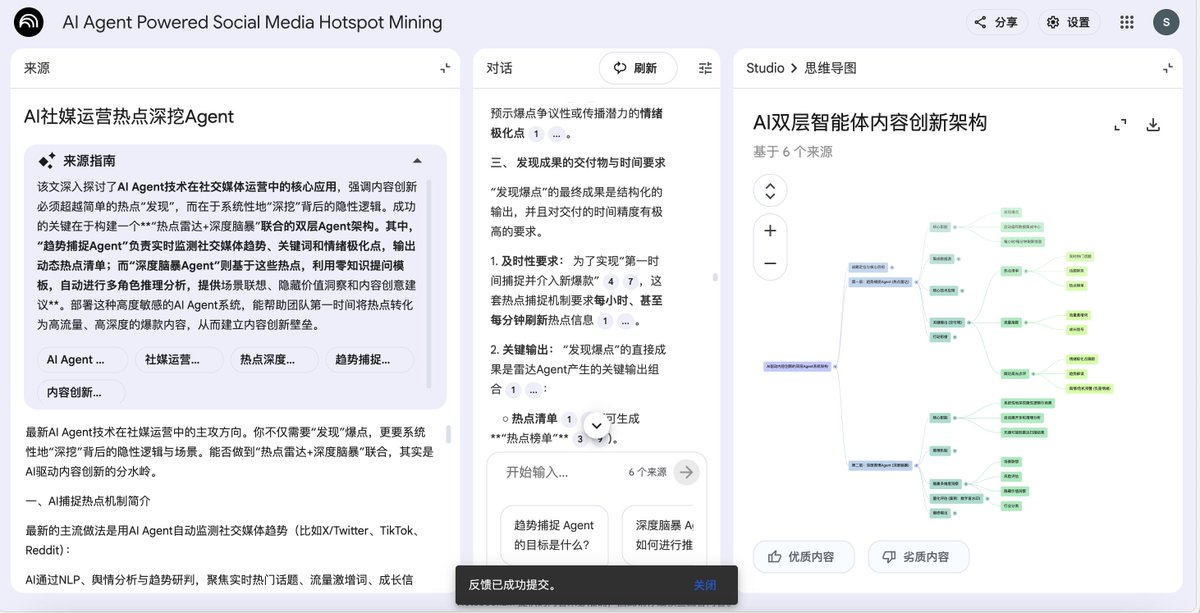Expand more citations after 热点信息
The image size is (1200, 613).
pos(626,322)
